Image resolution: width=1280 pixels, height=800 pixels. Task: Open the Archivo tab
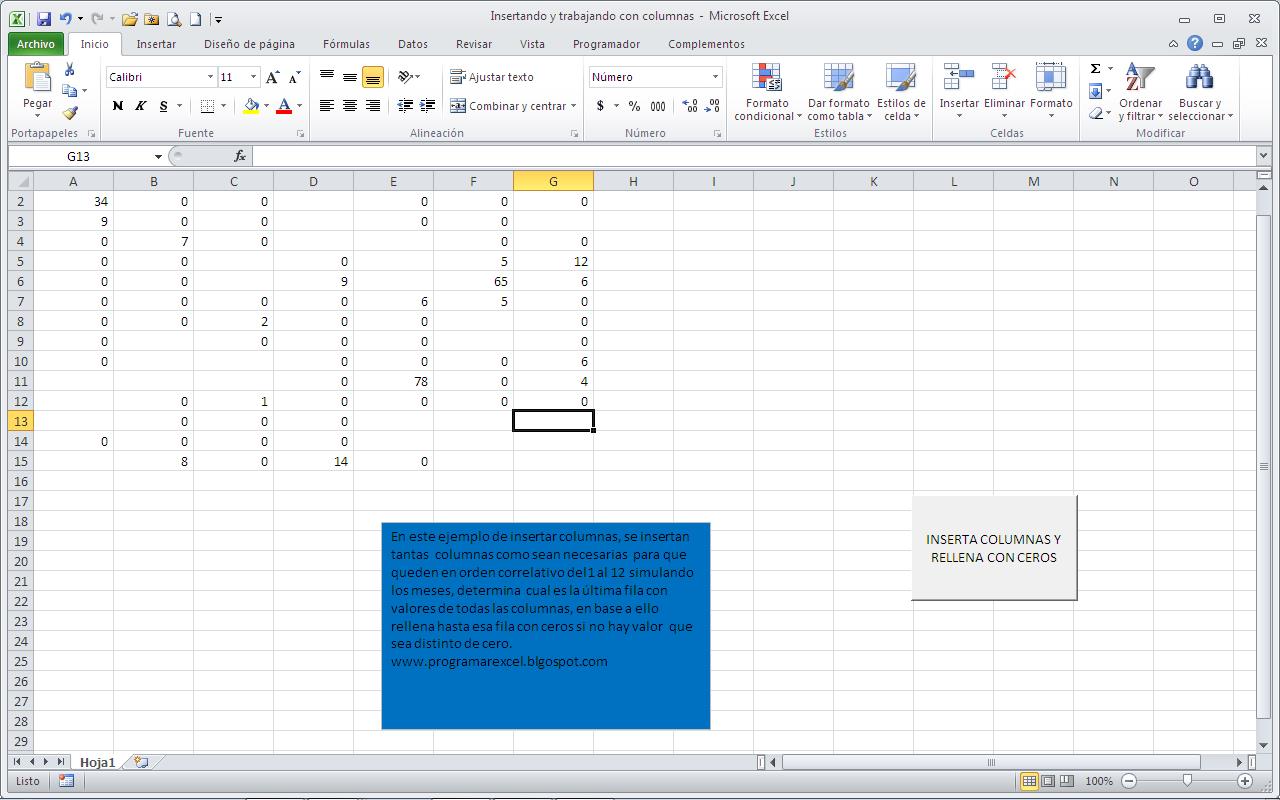coord(36,44)
